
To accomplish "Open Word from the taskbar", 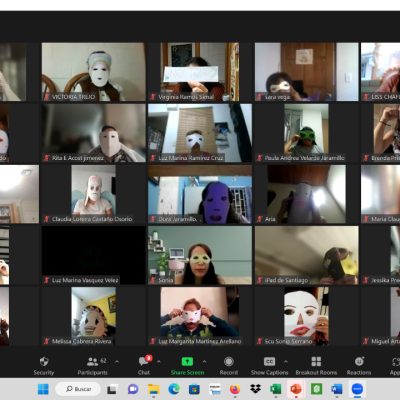I will [337, 389].
